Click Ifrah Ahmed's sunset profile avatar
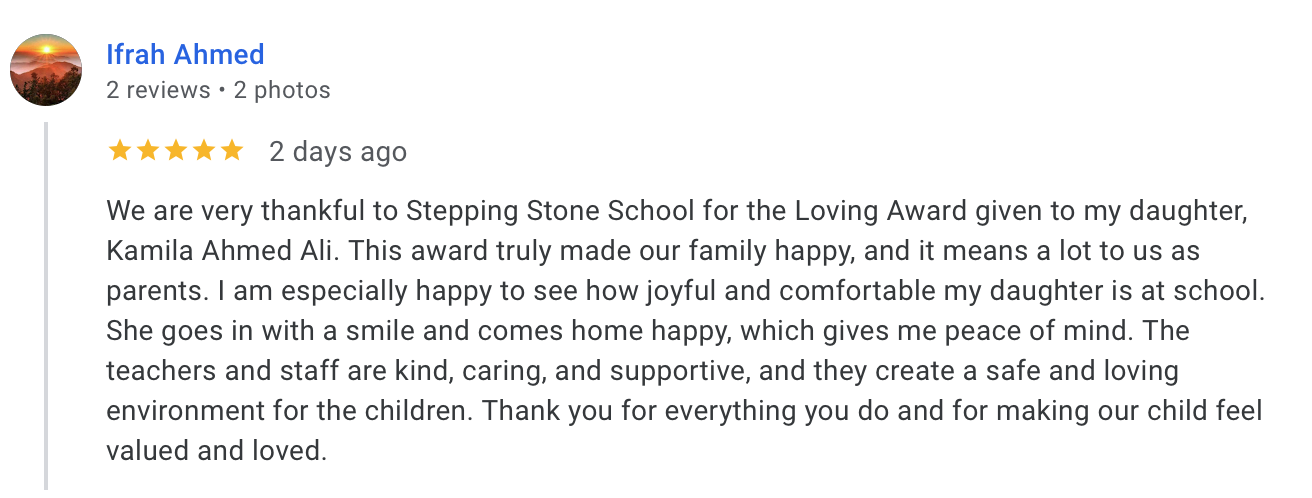The height and width of the screenshot is (498, 1312). click(x=45, y=70)
